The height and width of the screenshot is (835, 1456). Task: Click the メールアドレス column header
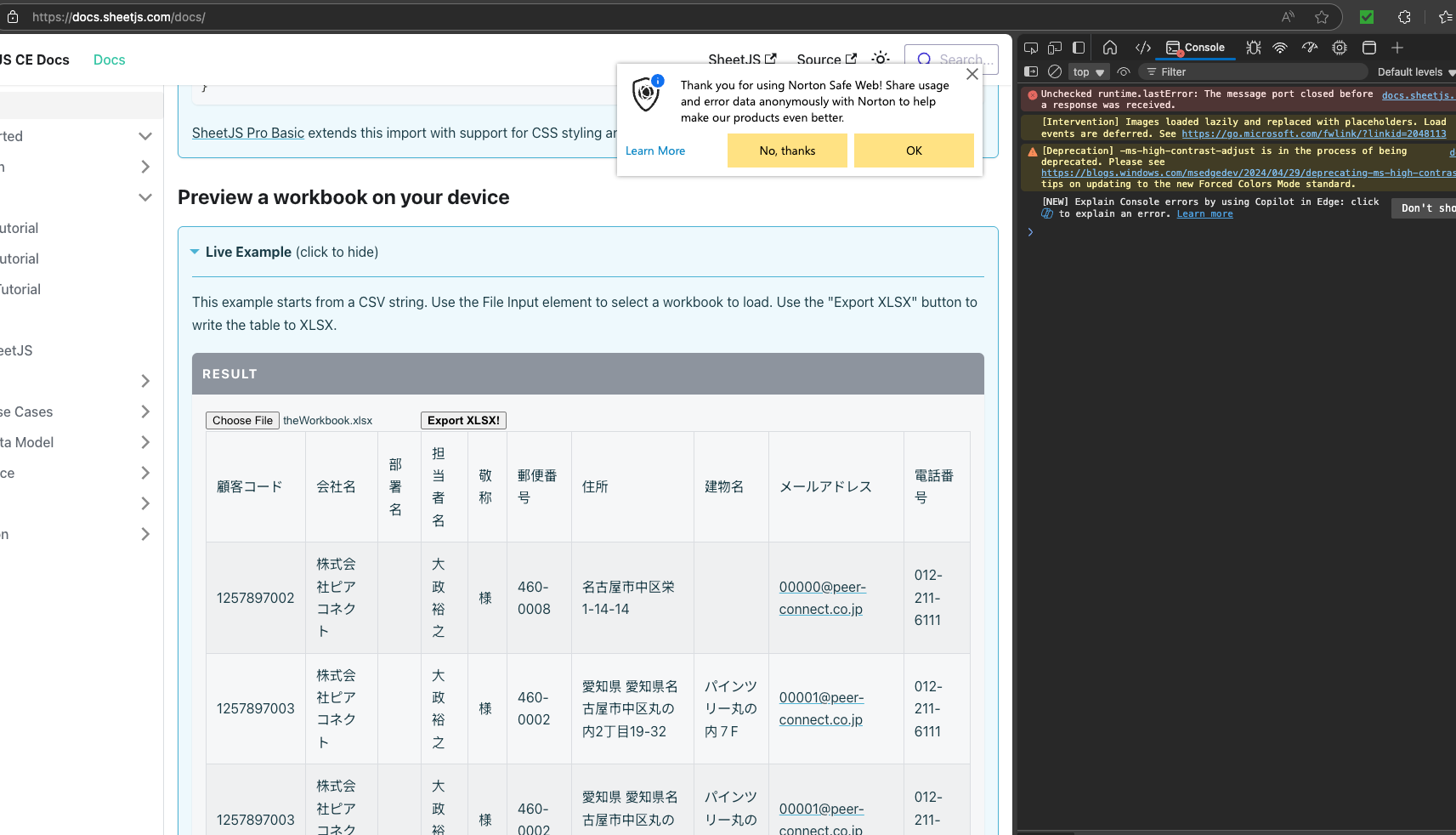click(x=836, y=486)
